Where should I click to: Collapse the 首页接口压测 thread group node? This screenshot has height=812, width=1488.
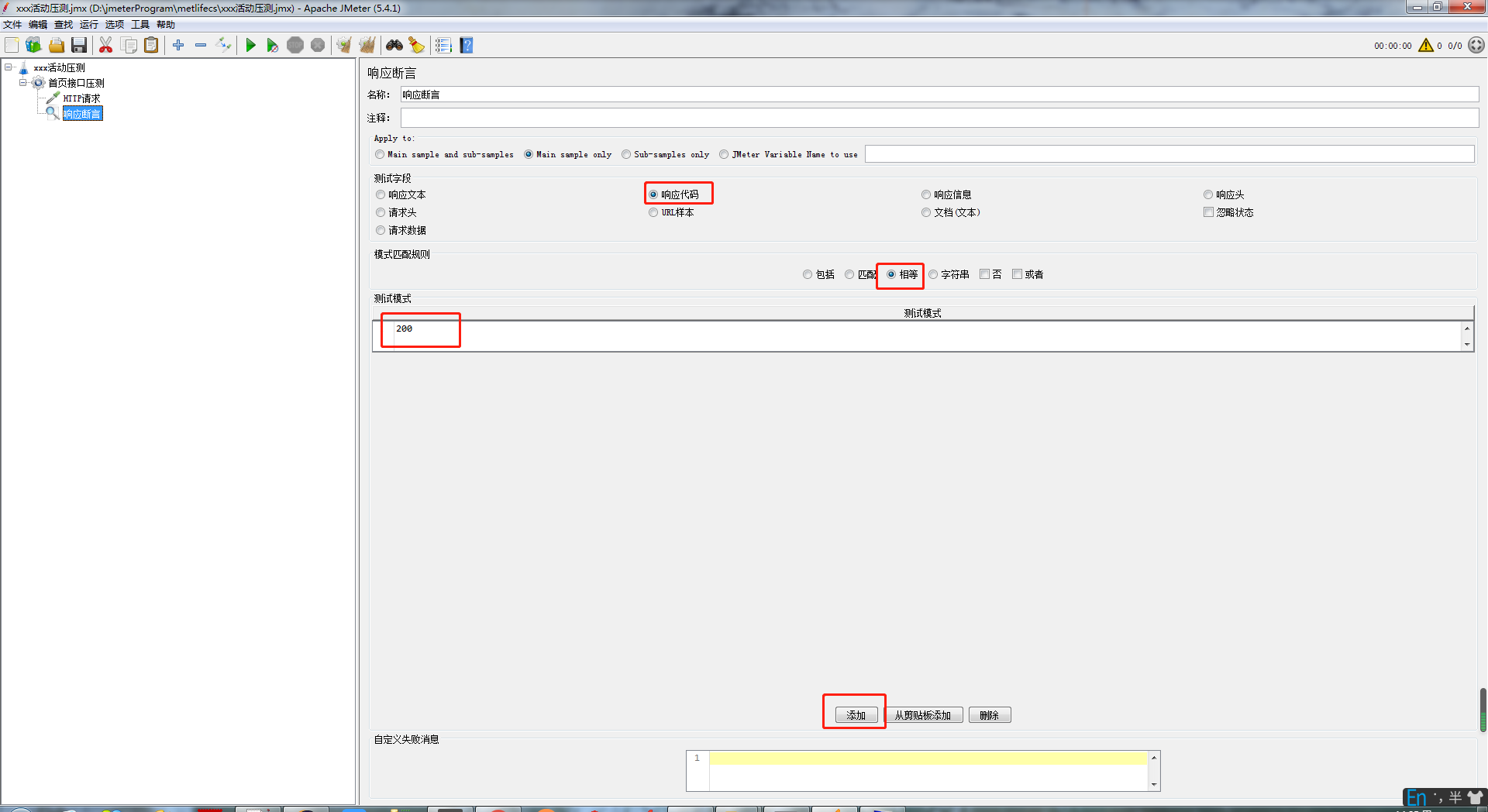(x=23, y=83)
